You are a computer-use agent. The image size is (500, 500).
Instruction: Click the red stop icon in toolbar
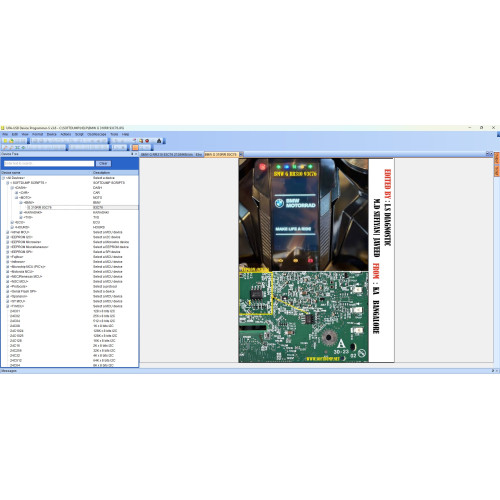click(x=147, y=141)
